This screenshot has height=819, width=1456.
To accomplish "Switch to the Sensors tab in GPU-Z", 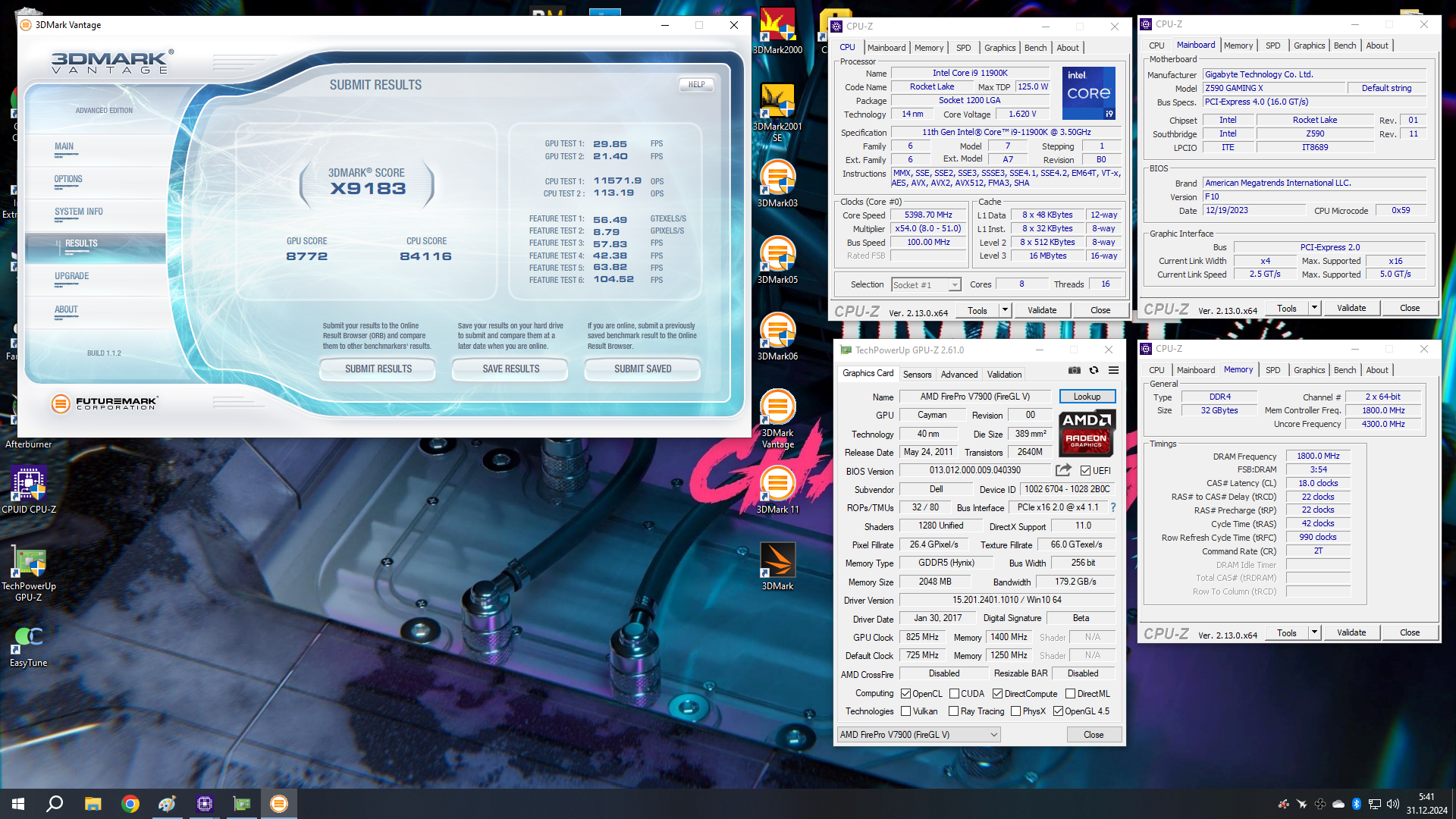I will [917, 374].
